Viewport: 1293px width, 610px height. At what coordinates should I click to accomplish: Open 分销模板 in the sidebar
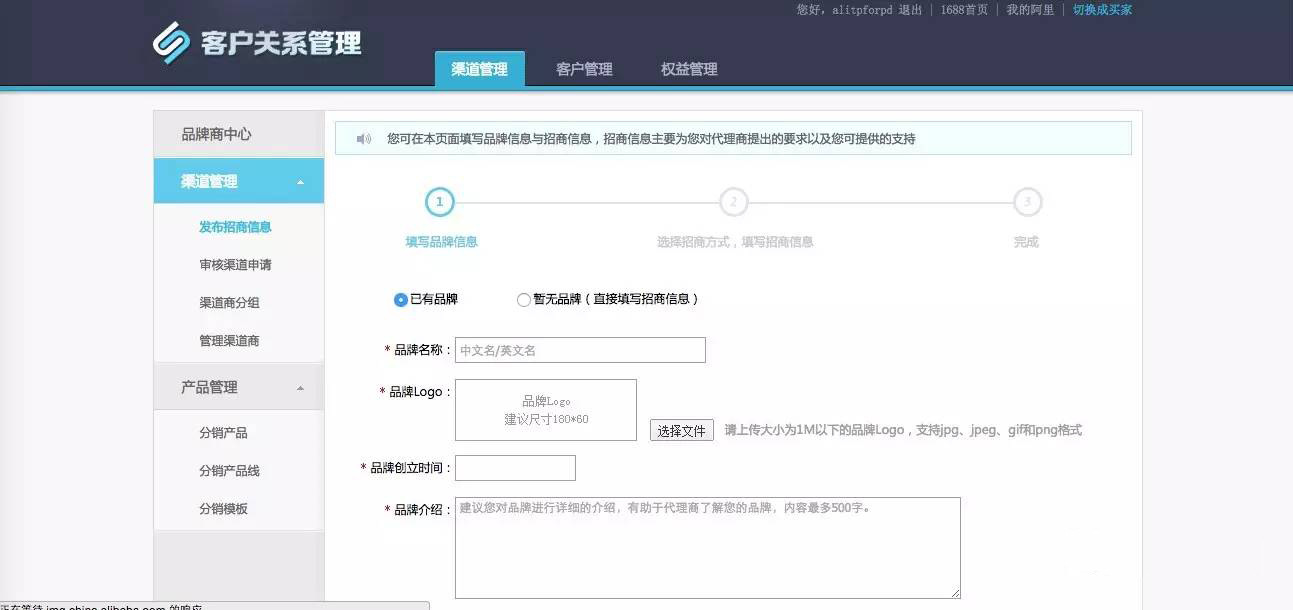[x=223, y=509]
